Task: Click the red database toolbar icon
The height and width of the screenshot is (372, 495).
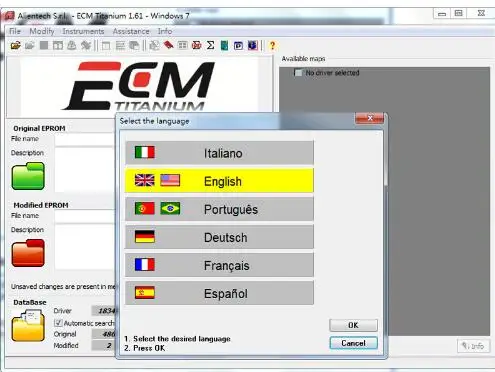Action: pos(197,45)
